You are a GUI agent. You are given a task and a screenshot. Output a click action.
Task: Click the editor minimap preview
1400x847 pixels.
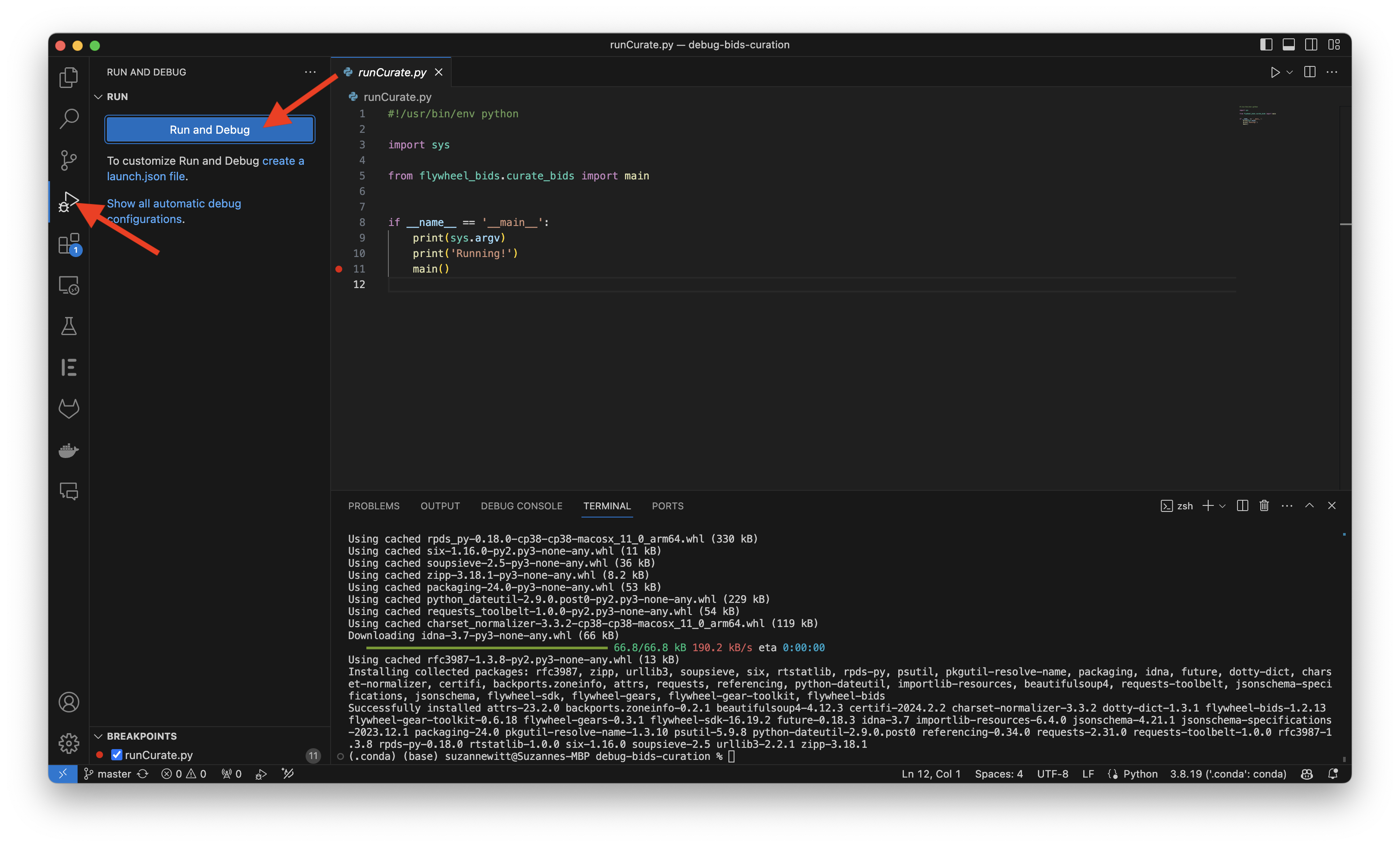click(1257, 116)
